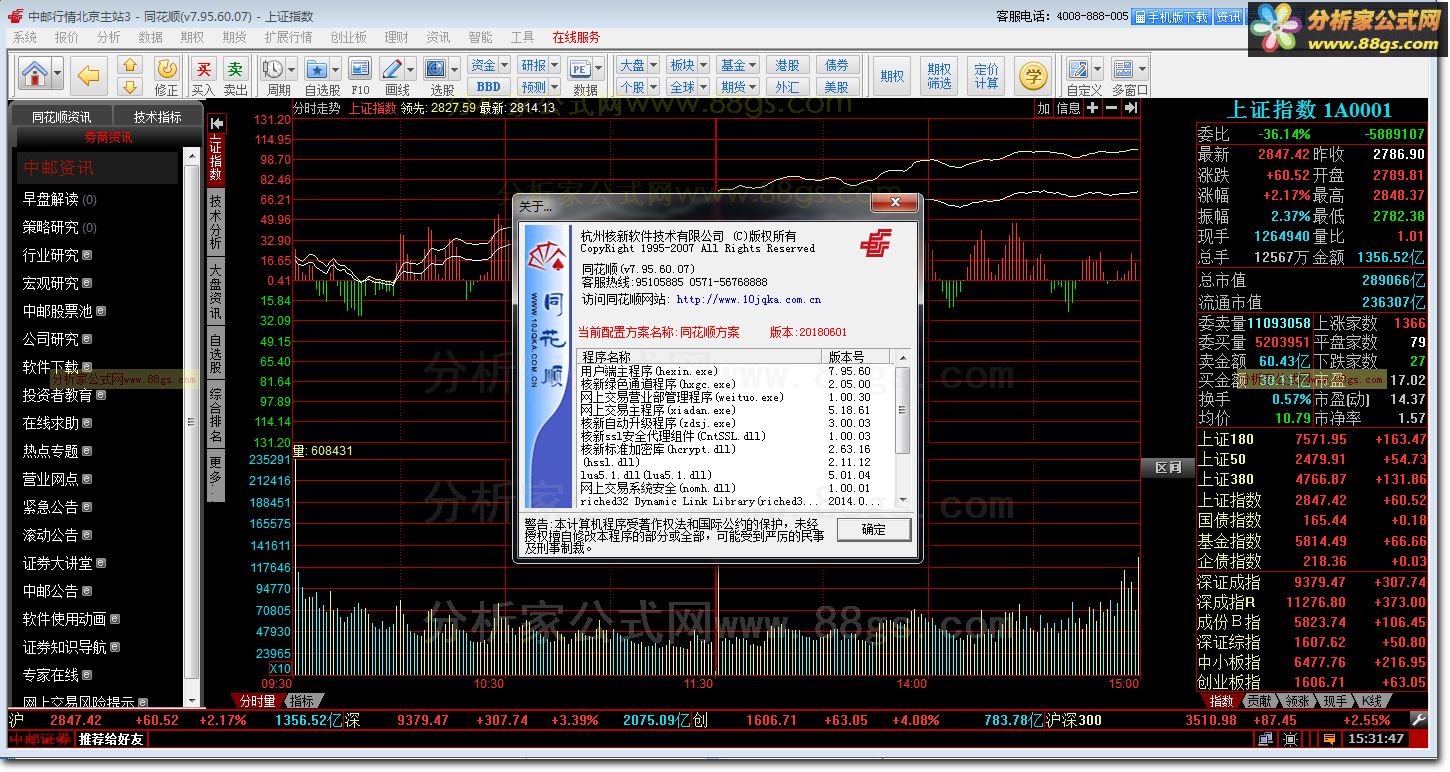Click the yellow back arrow

point(90,74)
